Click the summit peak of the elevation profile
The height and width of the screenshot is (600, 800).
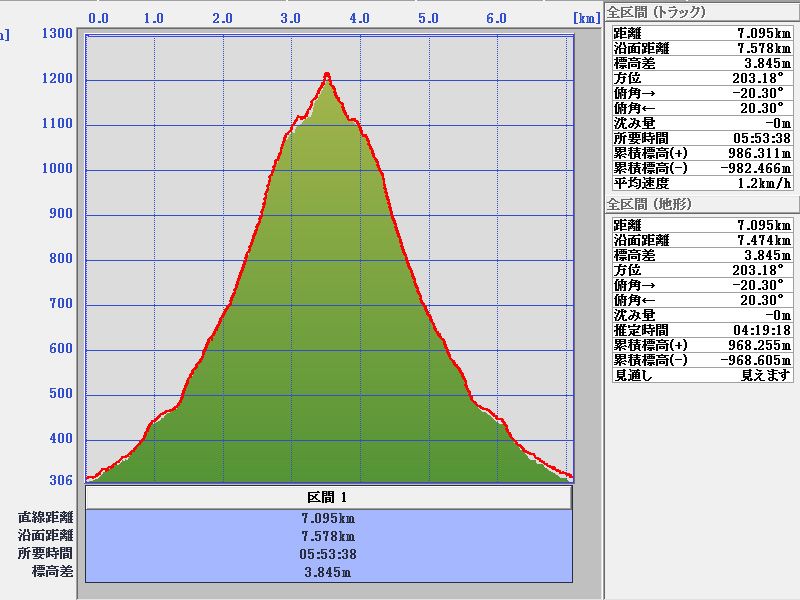[x=327, y=75]
